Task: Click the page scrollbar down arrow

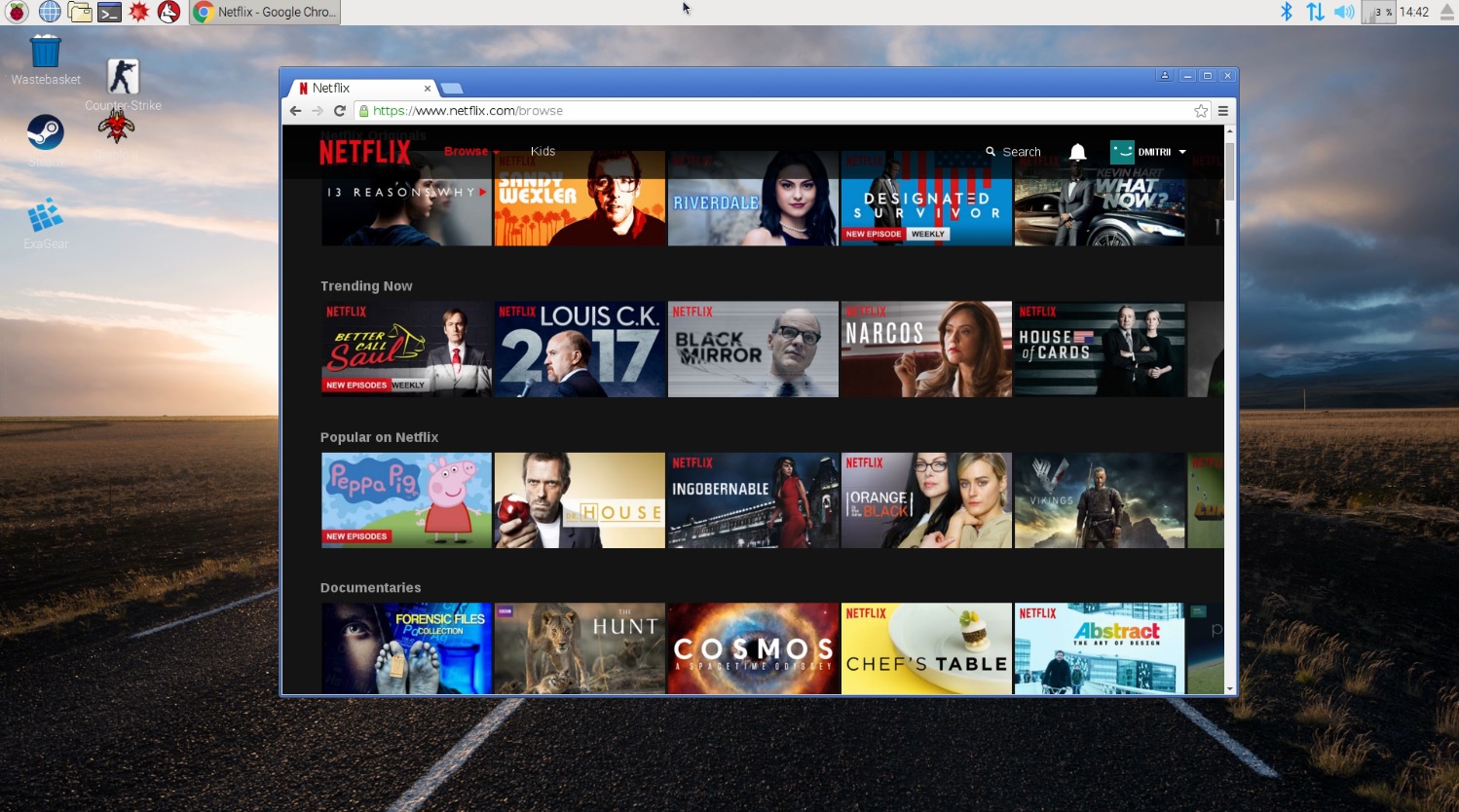Action: coord(1230,688)
